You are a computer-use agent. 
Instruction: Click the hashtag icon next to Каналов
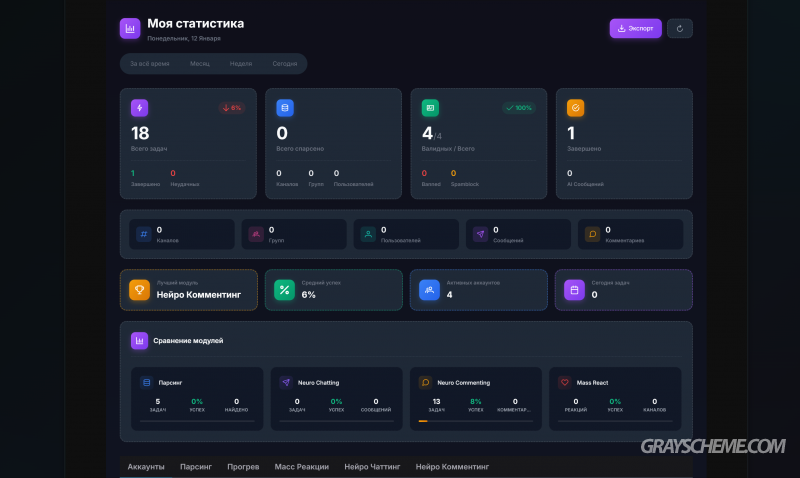point(143,234)
